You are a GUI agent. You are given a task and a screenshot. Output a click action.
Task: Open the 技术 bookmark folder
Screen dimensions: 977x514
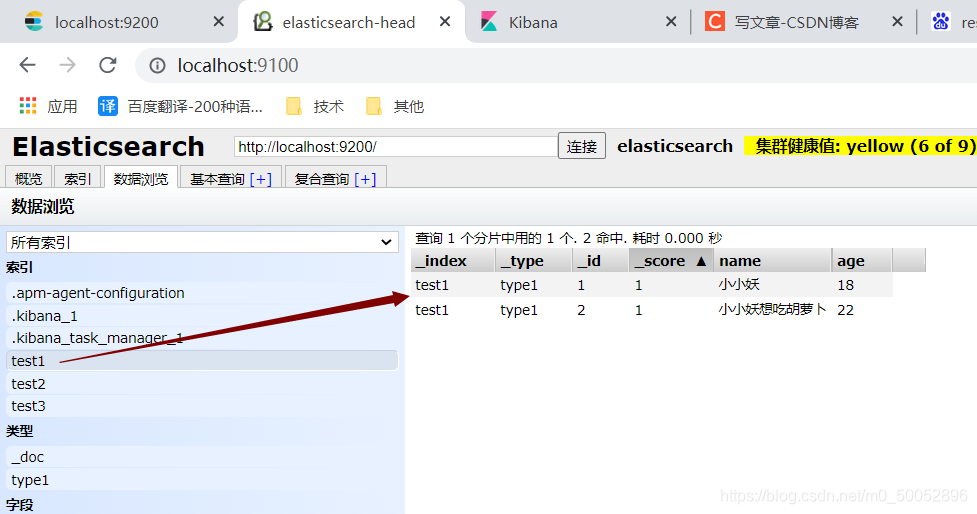click(315, 107)
